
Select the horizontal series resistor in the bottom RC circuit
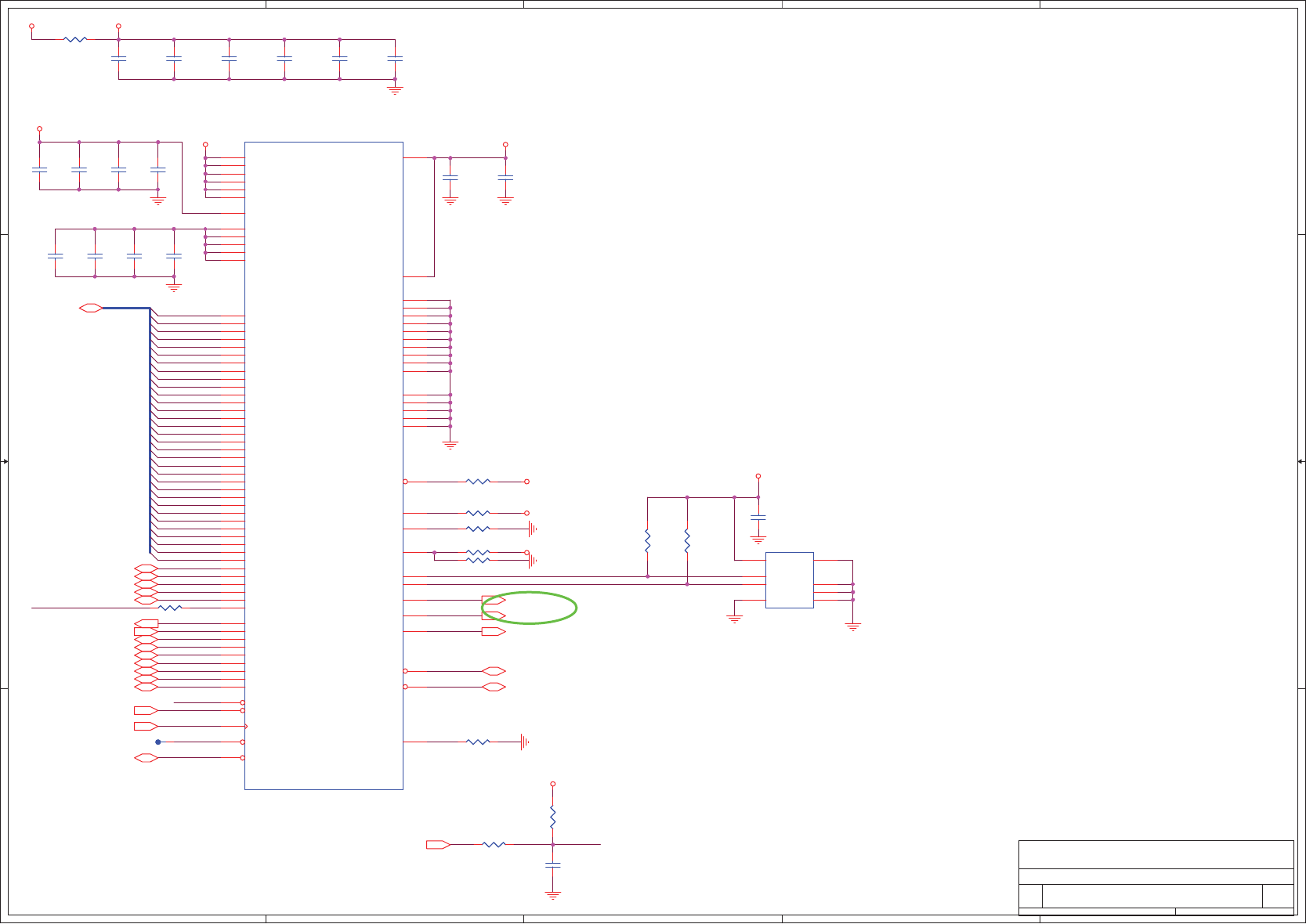pyautogui.click(x=494, y=844)
